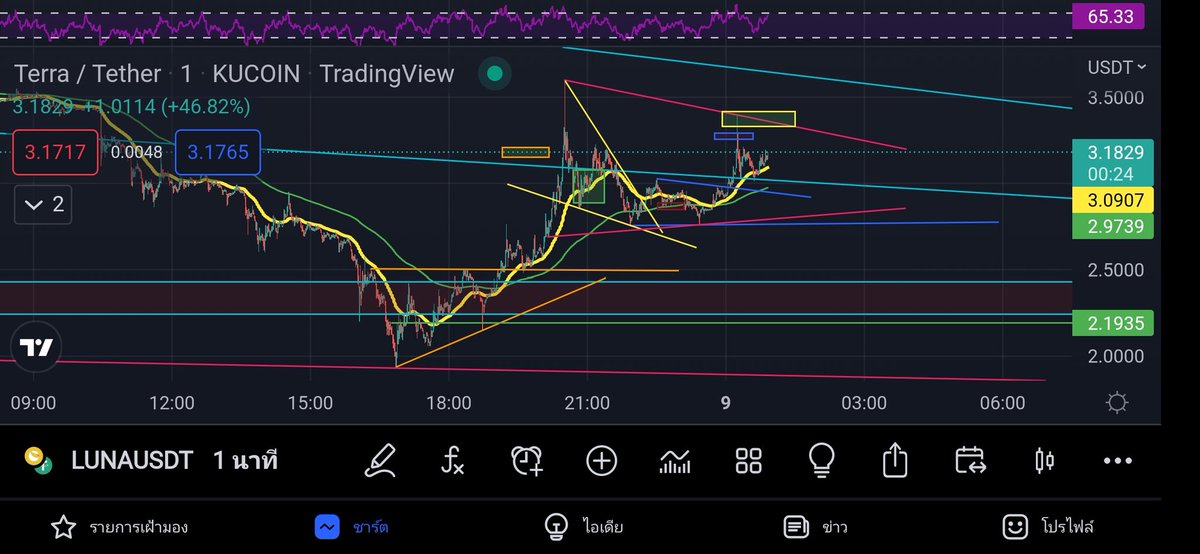The image size is (1200, 554).
Task: Change the 1 นาที timeframe interval
Action: (245, 461)
